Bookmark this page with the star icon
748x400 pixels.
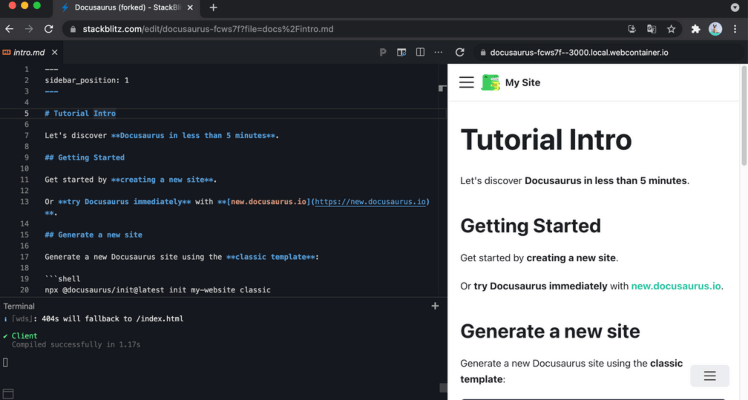[671, 29]
